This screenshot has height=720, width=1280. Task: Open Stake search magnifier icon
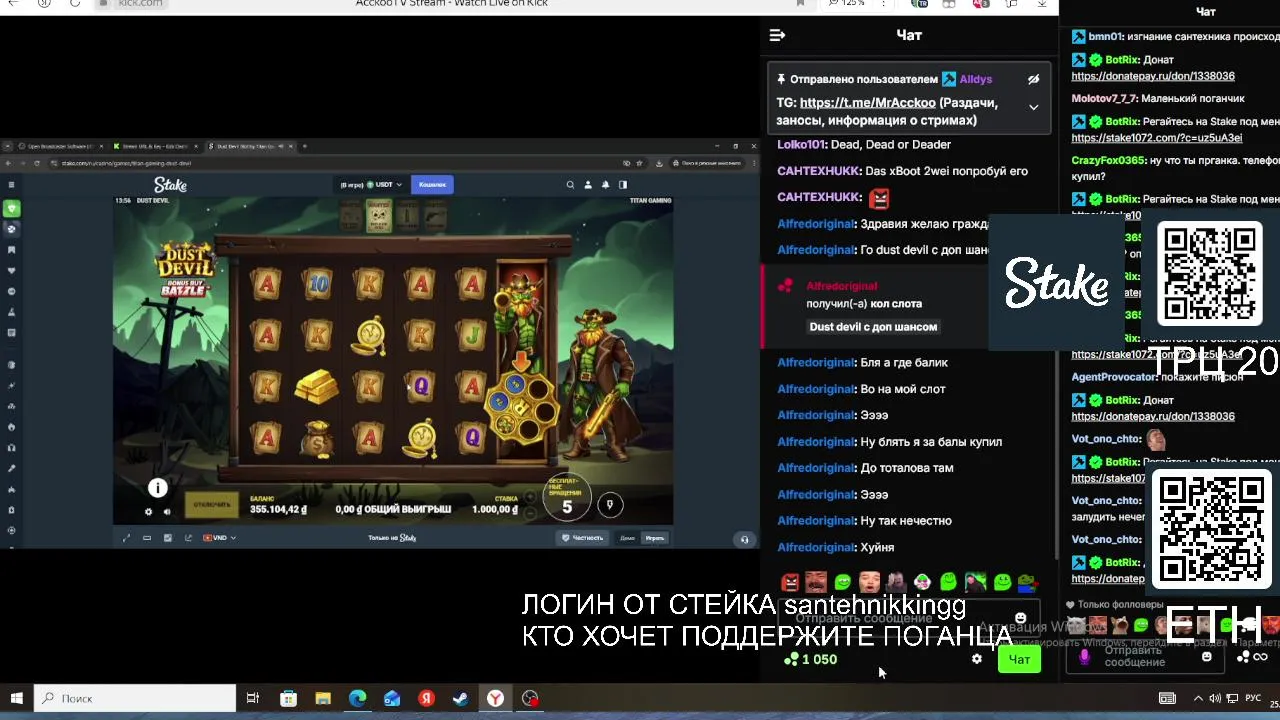click(x=571, y=185)
